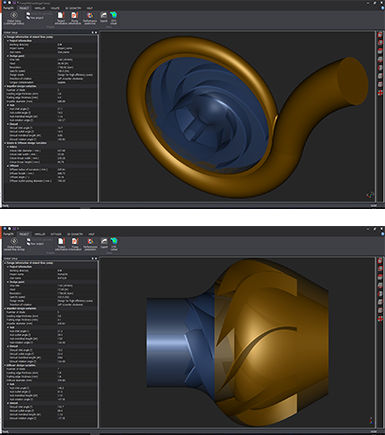Screen dimensions: 385x435
Task: Click Global Setup icon in volute pump window
Action: pos(14,18)
